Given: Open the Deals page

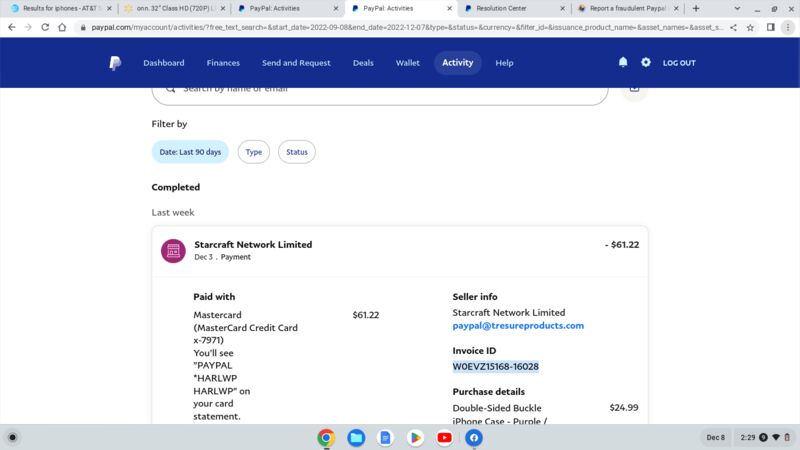Looking at the screenshot, I should [x=363, y=63].
